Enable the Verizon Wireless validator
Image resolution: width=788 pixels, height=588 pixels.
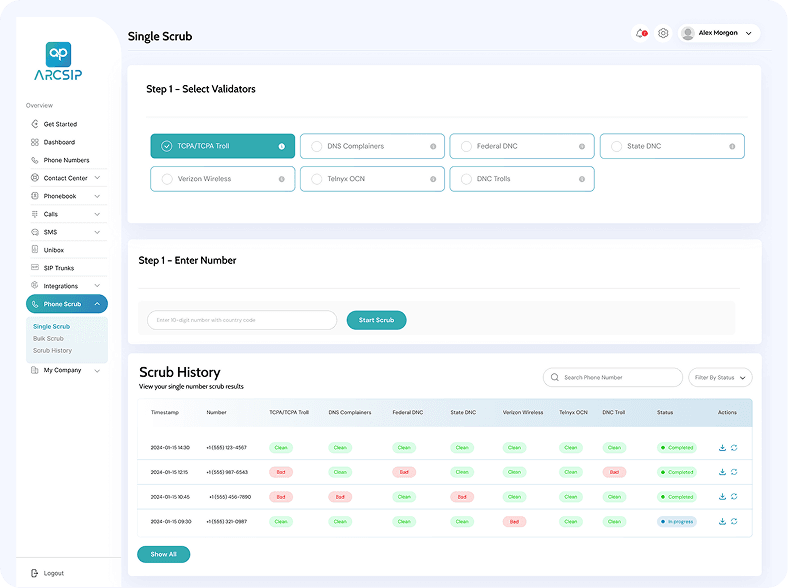[x=222, y=179]
